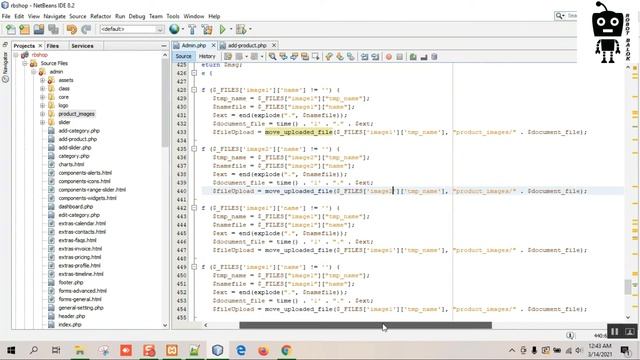This screenshot has width=640, height=360.
Task: Click the Source view button
Action: click(183, 56)
